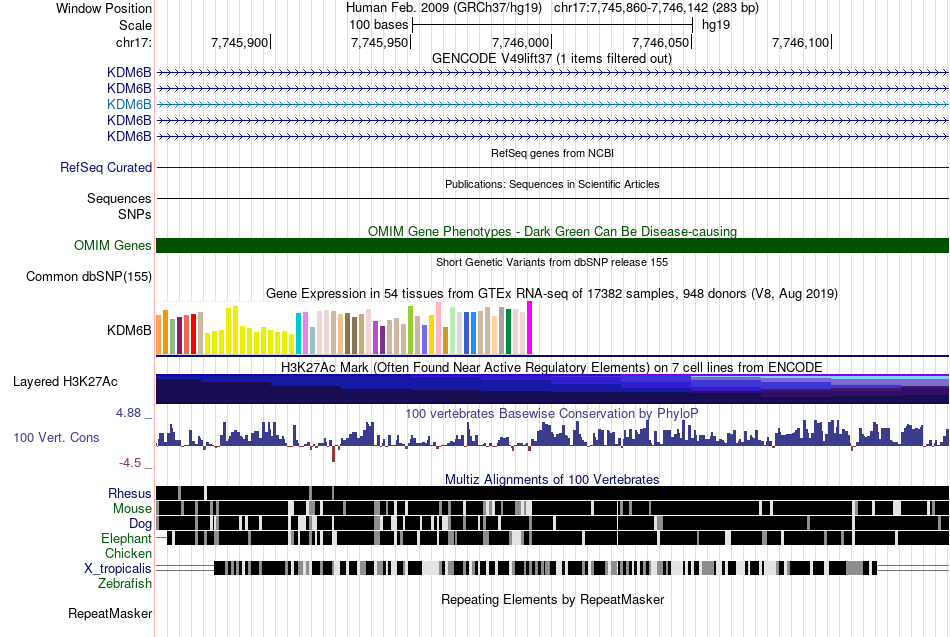
Task: Click the Scale label on the left
Action: 135,25
